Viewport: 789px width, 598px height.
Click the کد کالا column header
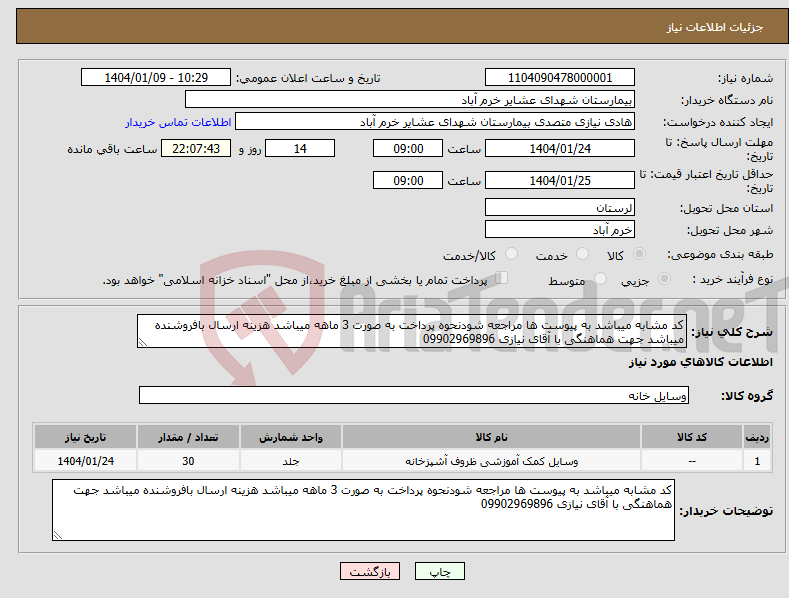click(692, 437)
